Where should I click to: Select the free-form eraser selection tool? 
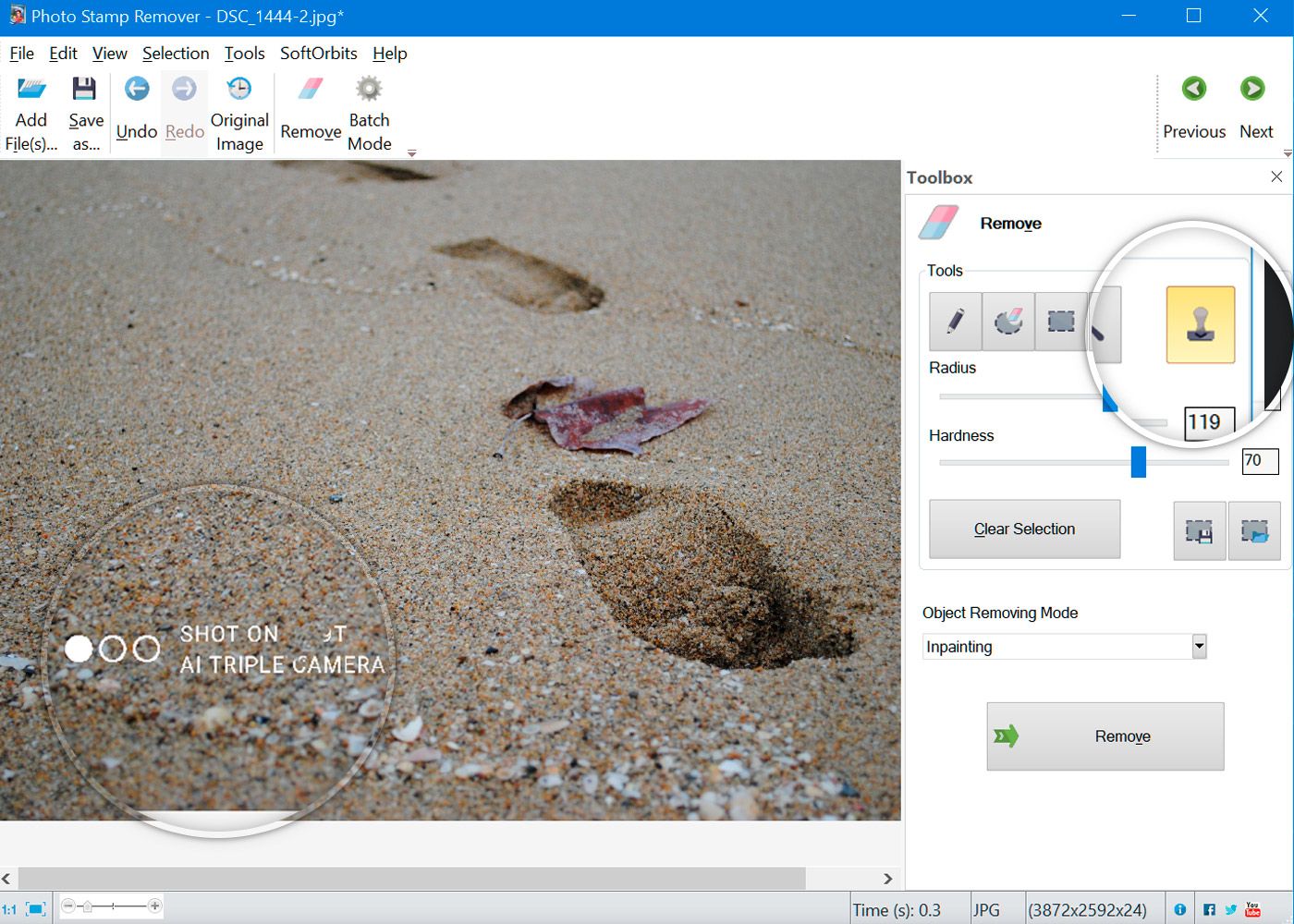[1007, 321]
